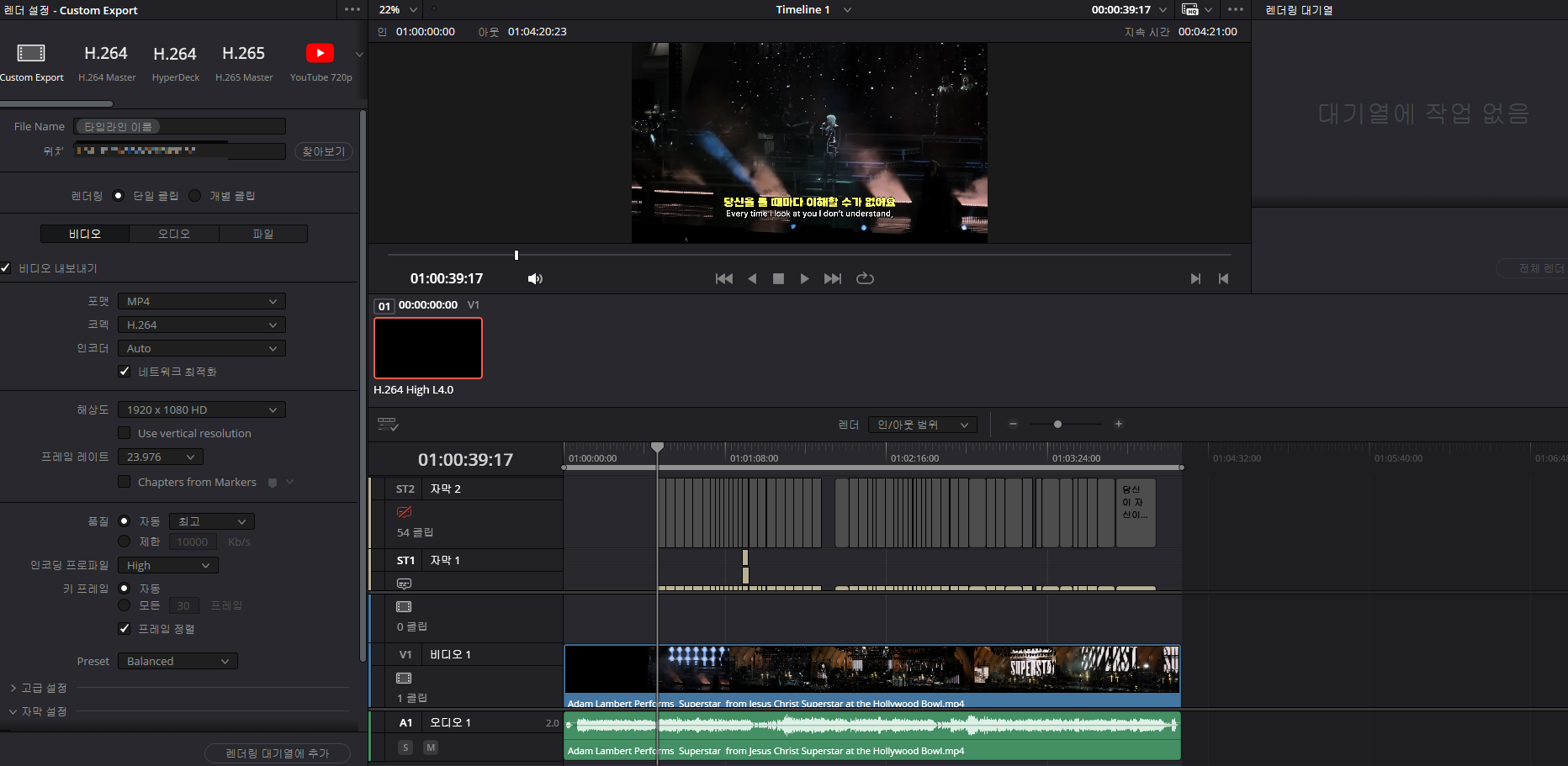Jump to first frame in viewer
The width and height of the screenshot is (1568, 766).
[723, 278]
